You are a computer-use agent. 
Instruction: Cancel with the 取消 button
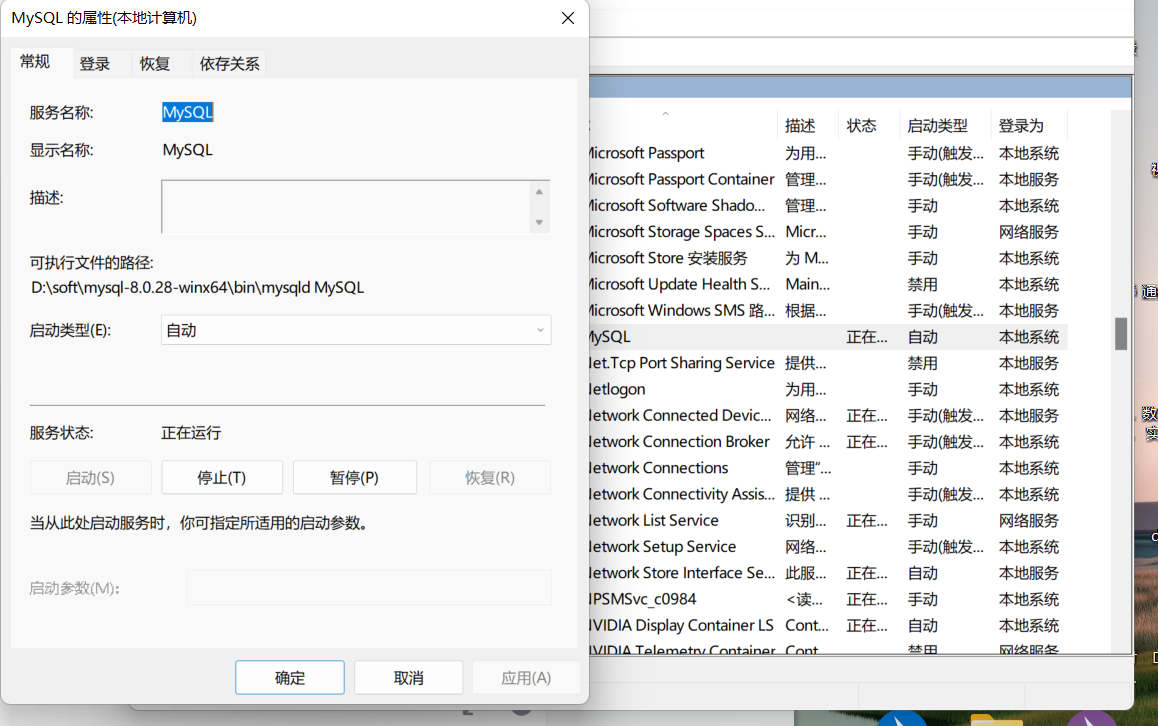coord(408,678)
